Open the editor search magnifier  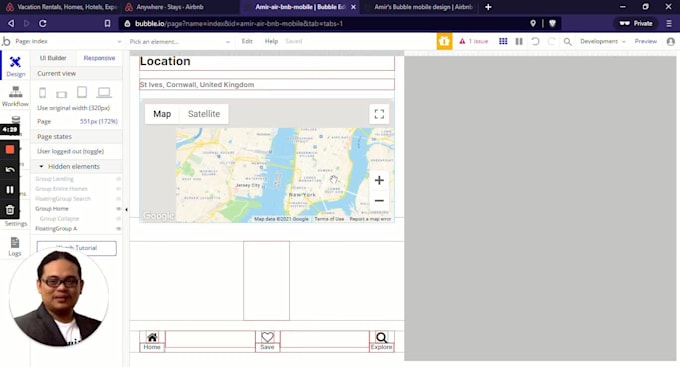(x=567, y=42)
